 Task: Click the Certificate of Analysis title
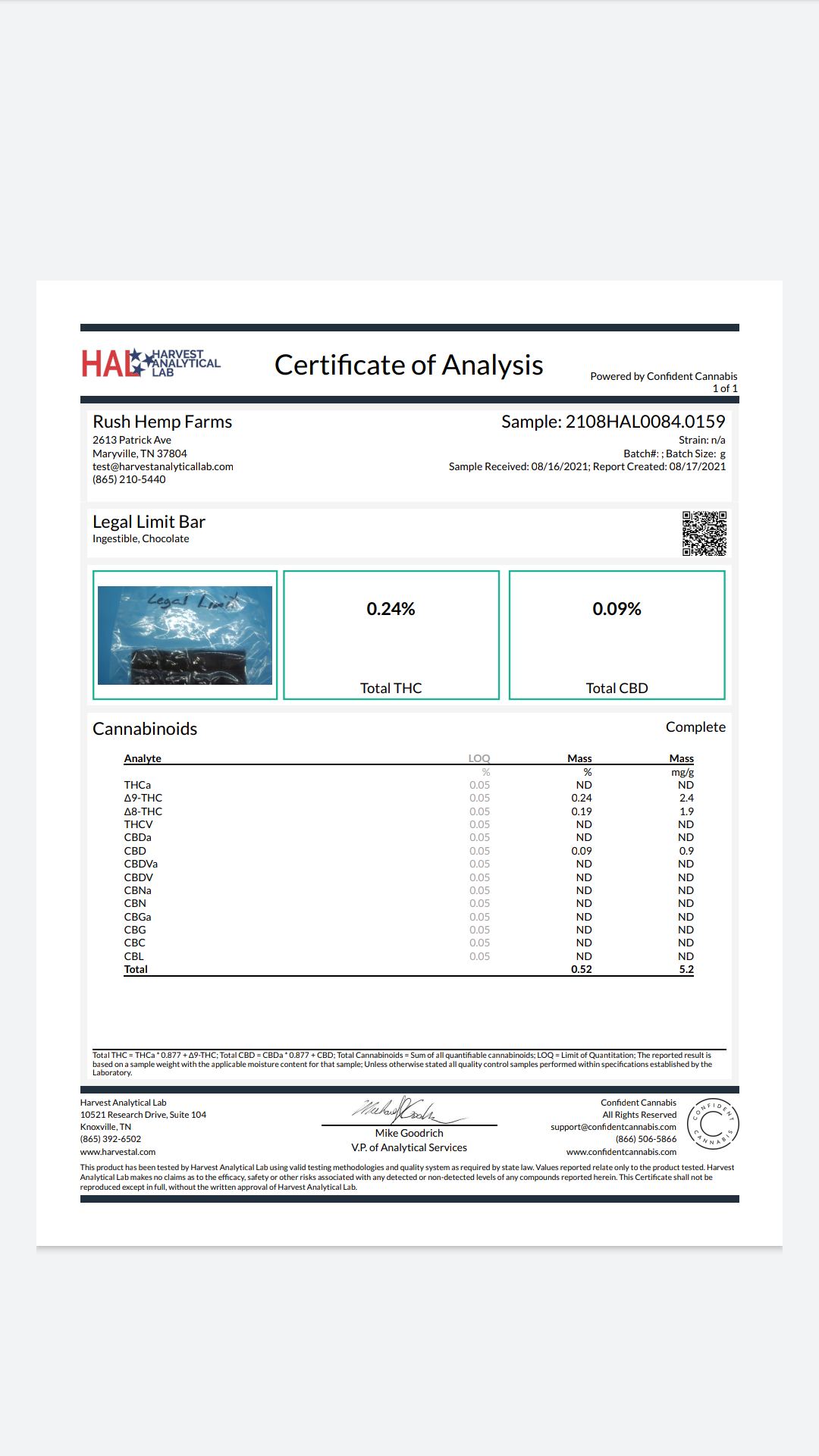pyautogui.click(x=409, y=365)
